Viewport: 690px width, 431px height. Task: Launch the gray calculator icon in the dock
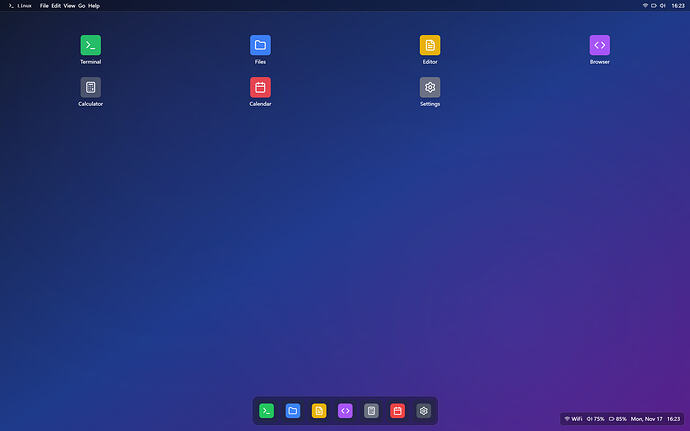pyautogui.click(x=371, y=411)
